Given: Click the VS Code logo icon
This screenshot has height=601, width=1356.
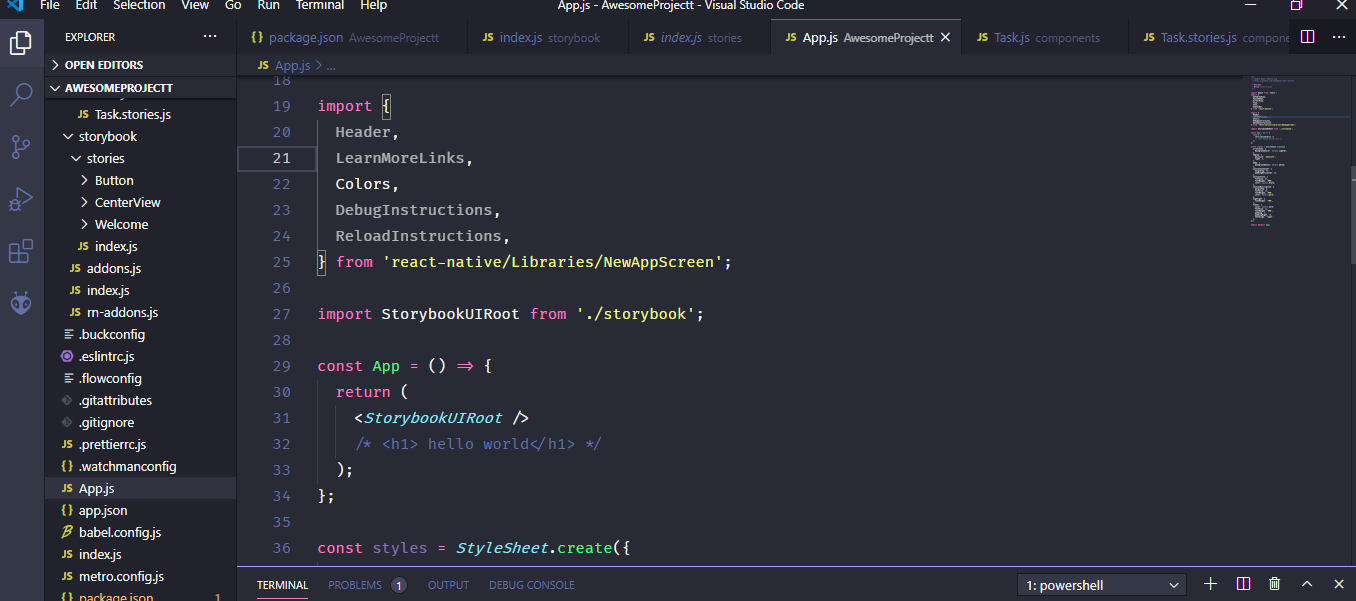Looking at the screenshot, I should [x=15, y=5].
